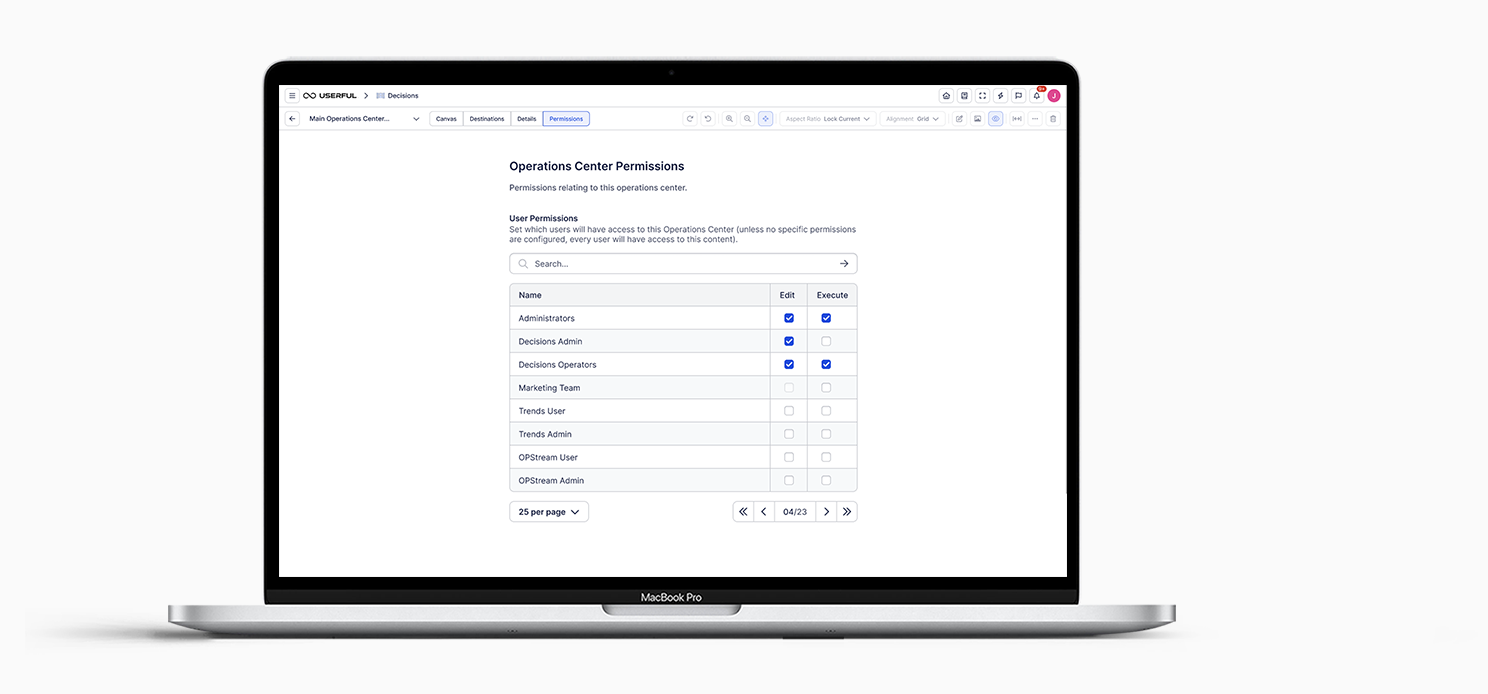
Task: Click the trash delete icon in toolbar
Action: (1052, 119)
